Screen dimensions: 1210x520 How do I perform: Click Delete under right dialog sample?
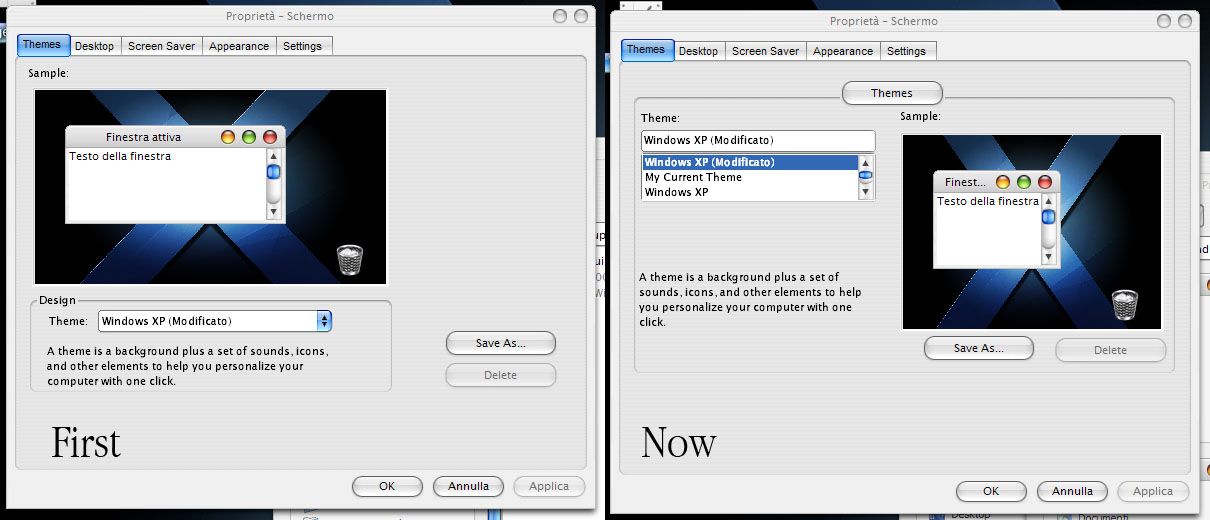click(1111, 350)
